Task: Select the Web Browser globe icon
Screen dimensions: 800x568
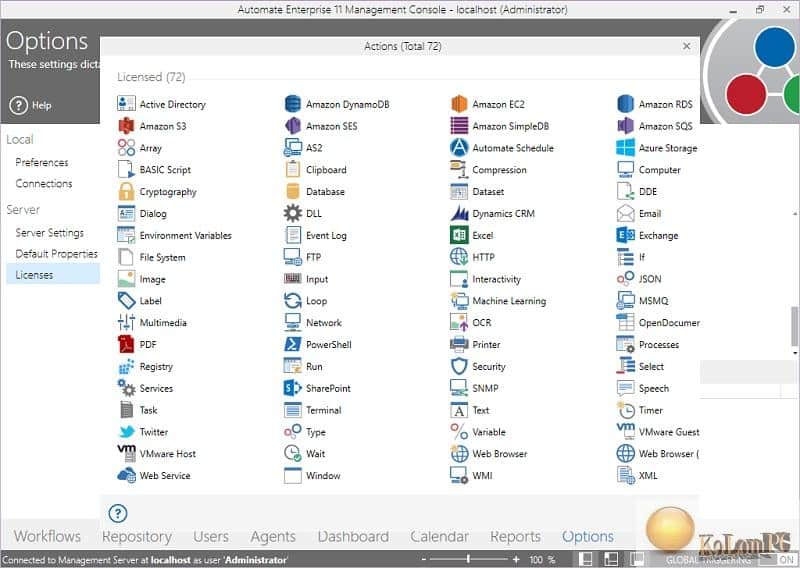Action: (x=459, y=454)
